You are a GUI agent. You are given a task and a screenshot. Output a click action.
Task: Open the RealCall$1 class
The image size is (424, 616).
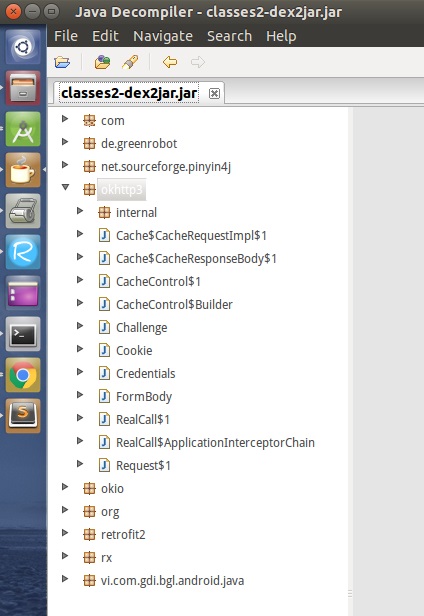tap(143, 420)
